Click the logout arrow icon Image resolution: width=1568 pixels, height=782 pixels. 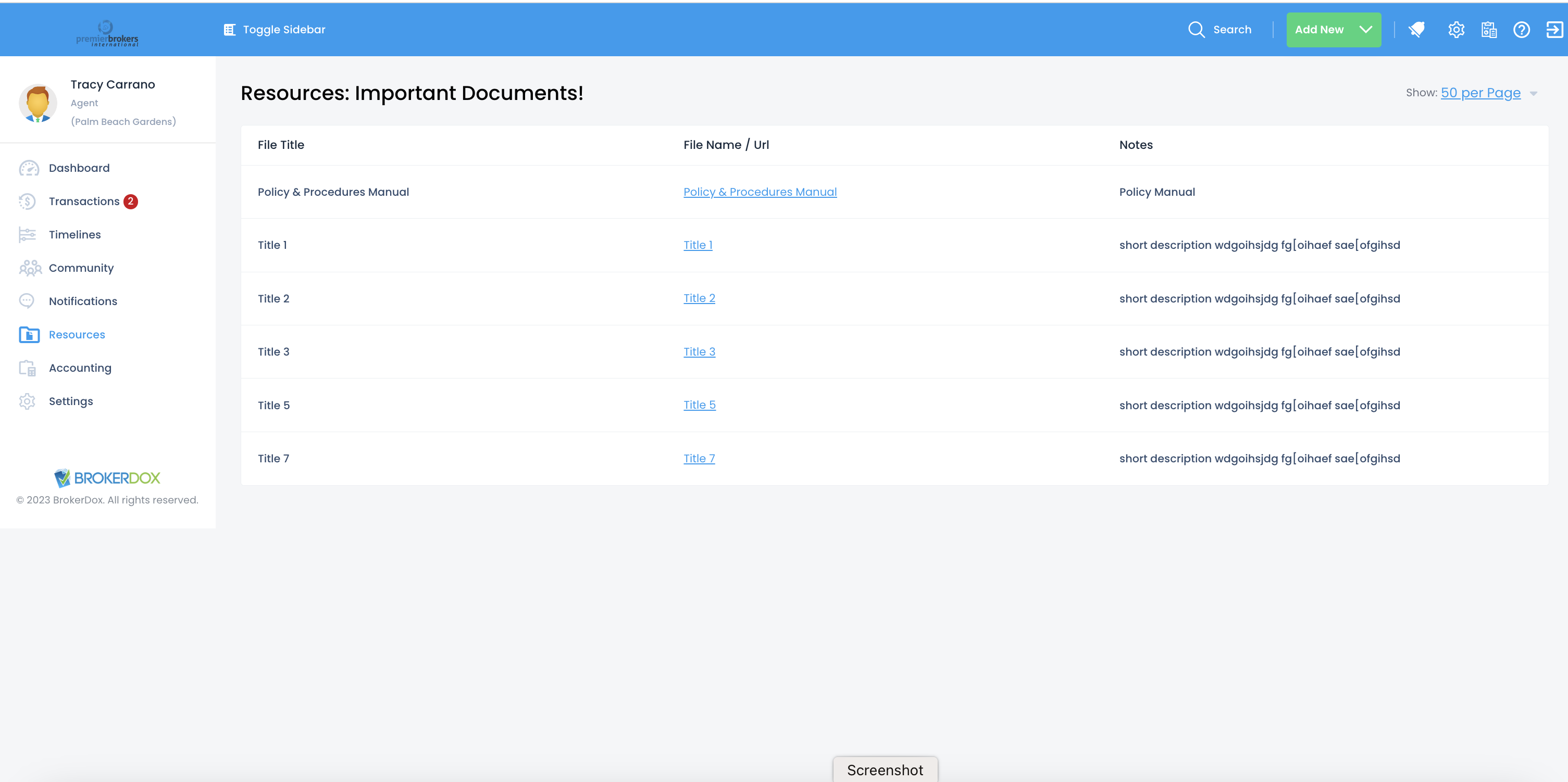[1554, 30]
